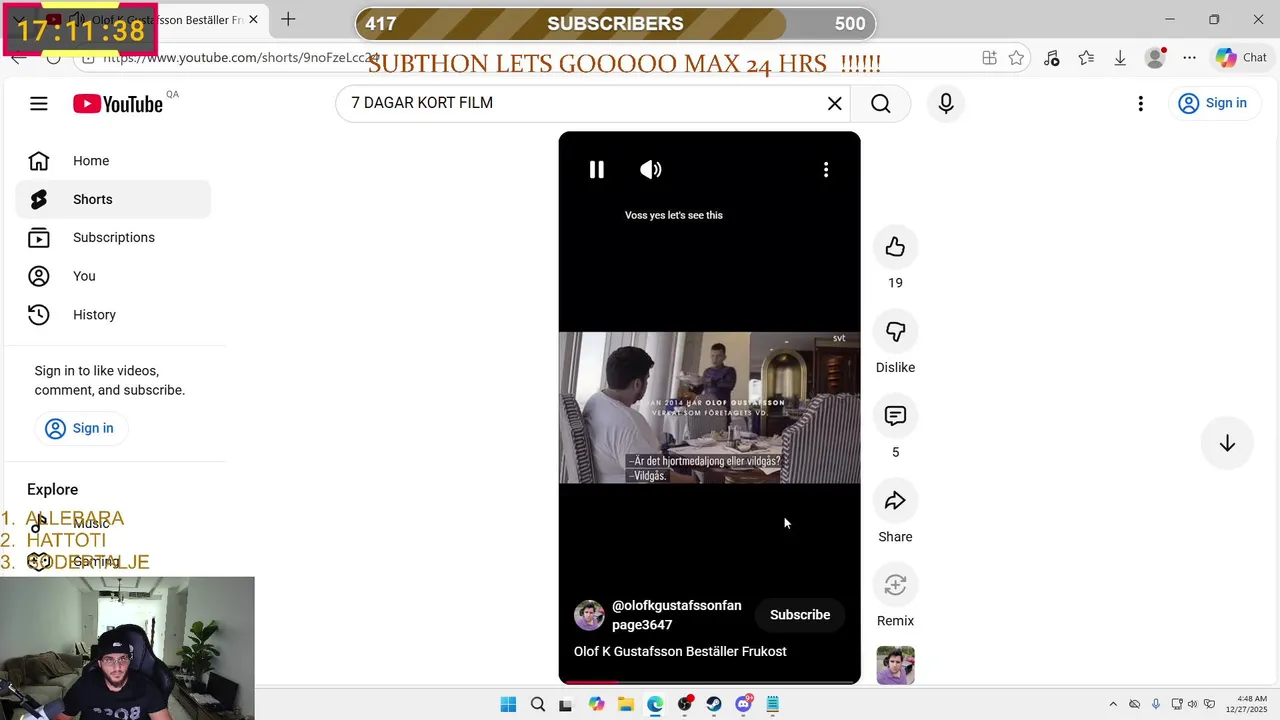Open History in the sidebar
Image resolution: width=1280 pixels, height=720 pixels.
tap(113, 315)
